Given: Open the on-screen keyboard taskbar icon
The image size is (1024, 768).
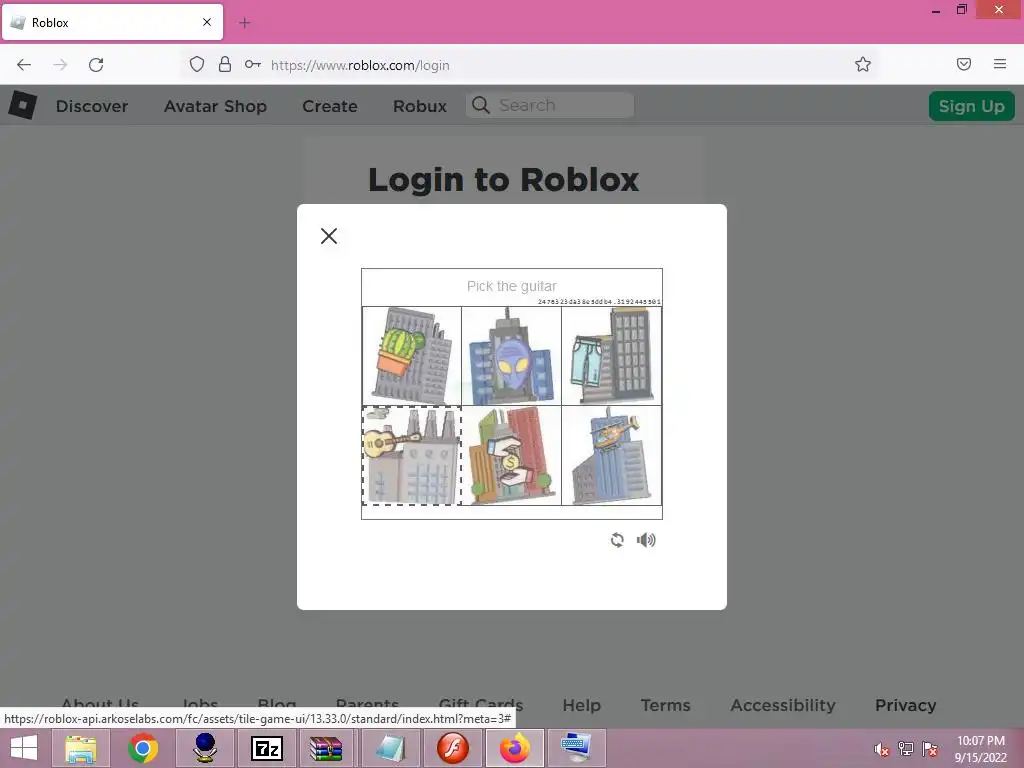Looking at the screenshot, I should (x=576, y=748).
